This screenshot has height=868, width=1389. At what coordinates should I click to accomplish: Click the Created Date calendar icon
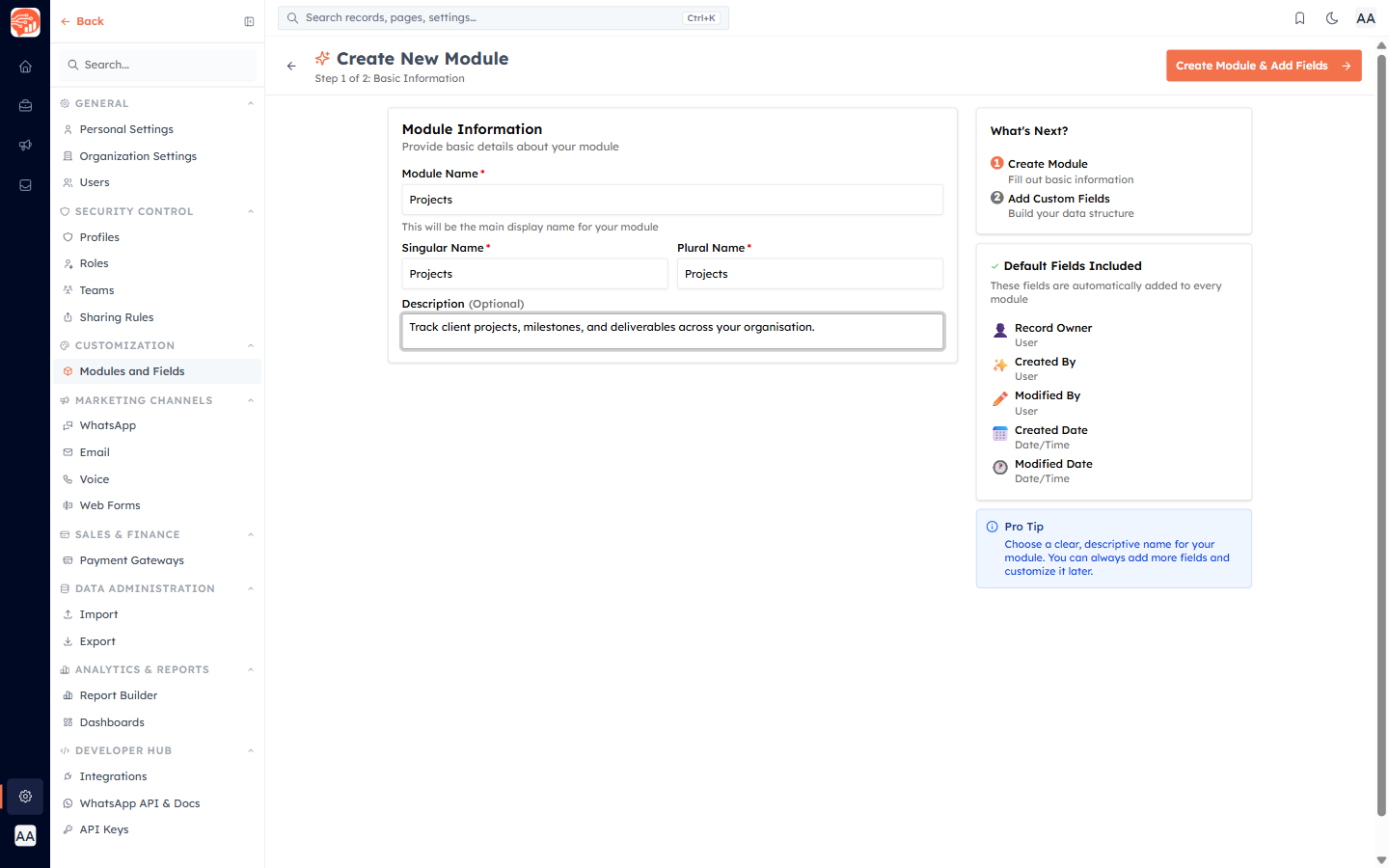point(1000,433)
